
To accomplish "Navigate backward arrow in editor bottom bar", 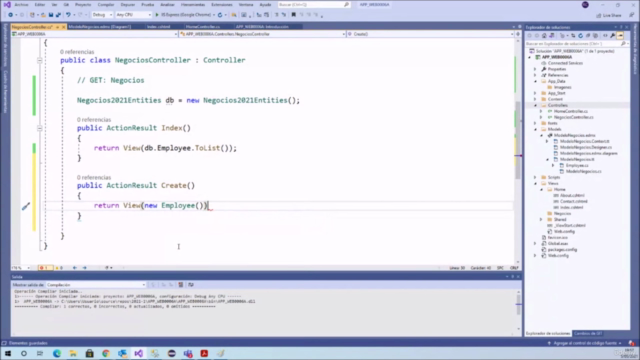I will click(75, 268).
